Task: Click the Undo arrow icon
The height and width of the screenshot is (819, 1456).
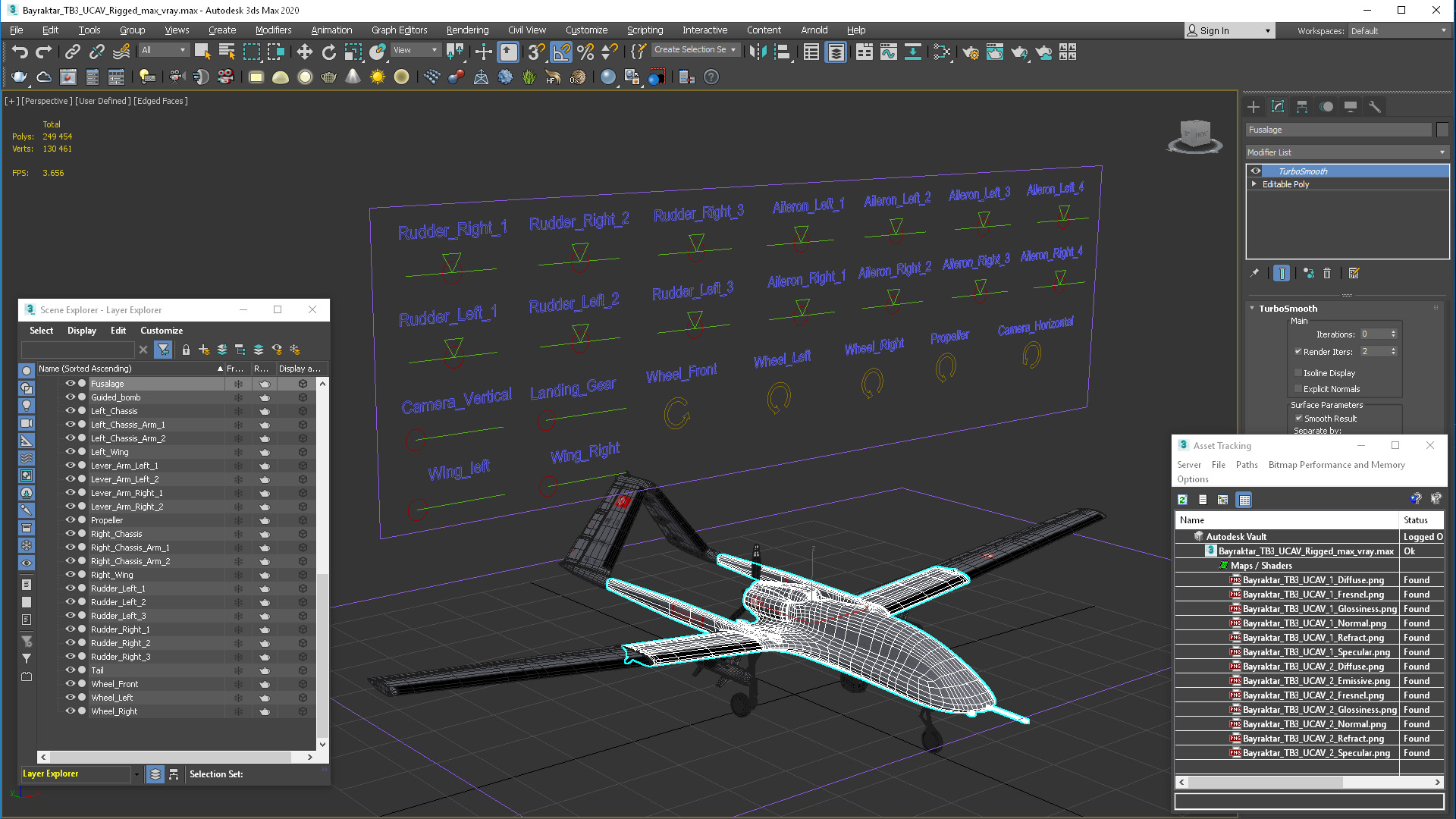Action: (x=20, y=52)
